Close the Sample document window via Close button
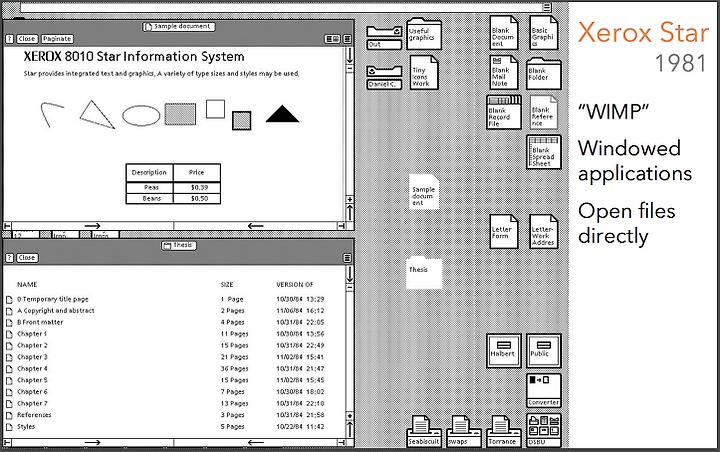Screen dimensions: 720x452 [x=27, y=39]
